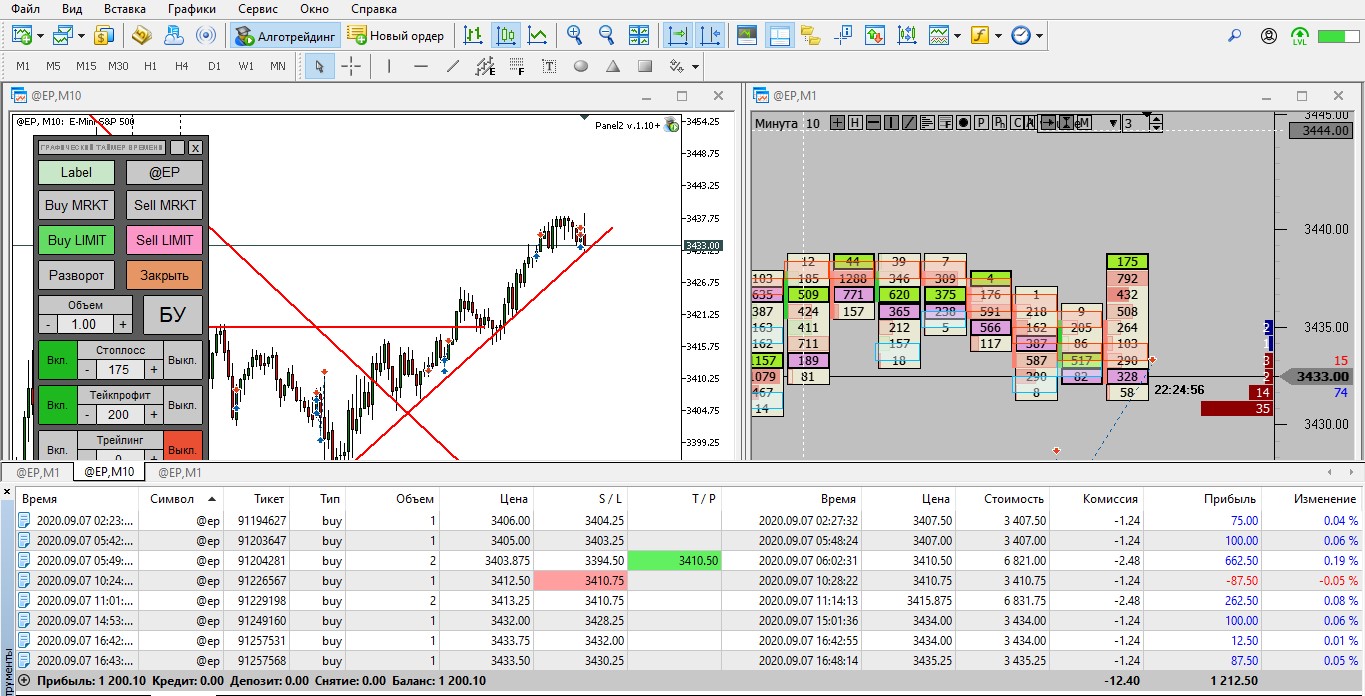
Task: Expand the new chart dropdown arrow
Action: click(41, 36)
